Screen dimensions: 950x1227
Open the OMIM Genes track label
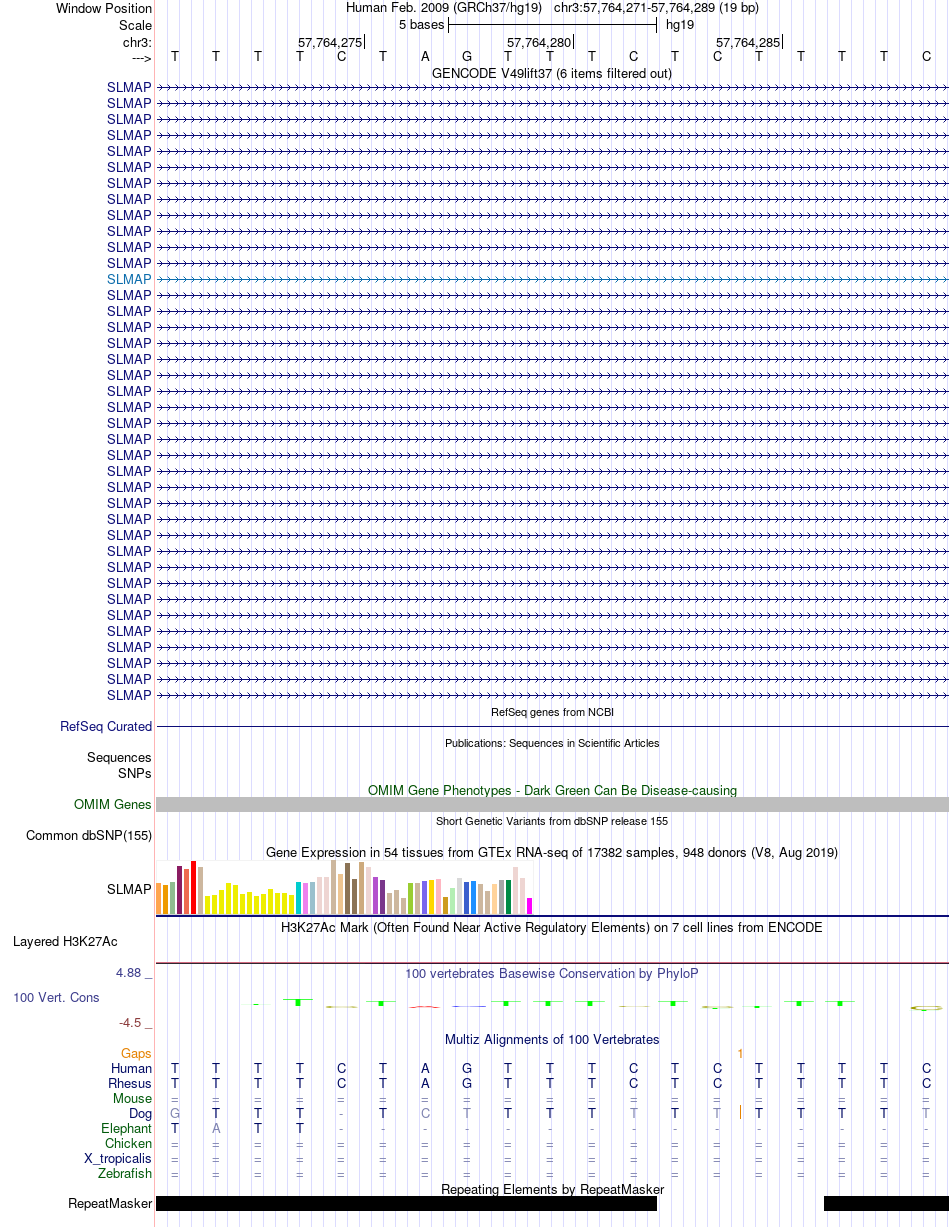(x=113, y=804)
